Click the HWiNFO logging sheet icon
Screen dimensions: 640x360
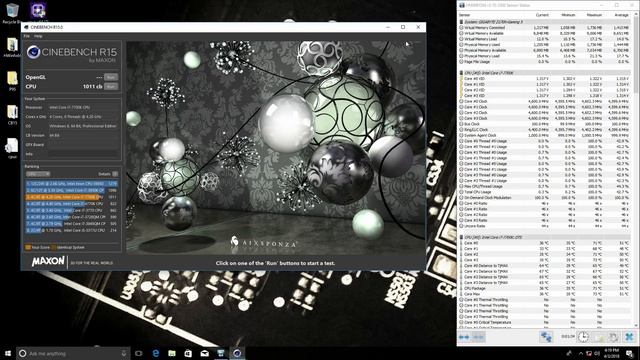[x=599, y=337]
